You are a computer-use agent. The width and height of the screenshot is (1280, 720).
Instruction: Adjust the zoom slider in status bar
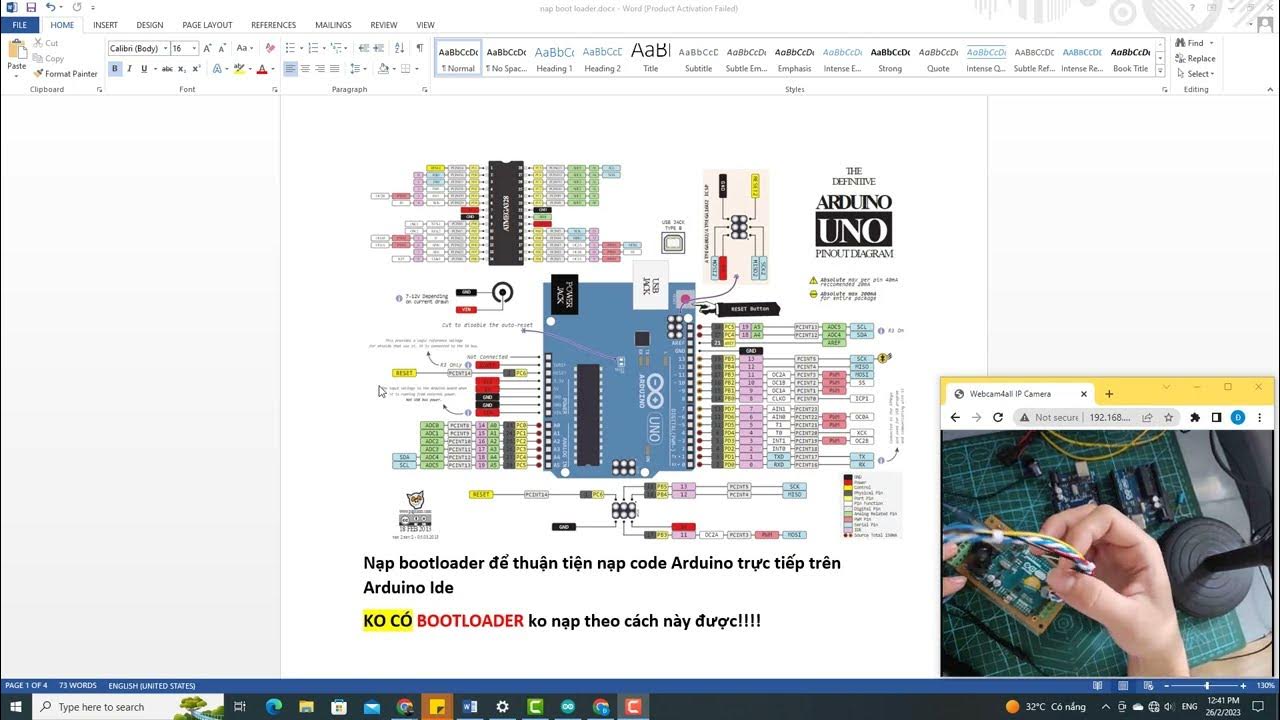1207,686
